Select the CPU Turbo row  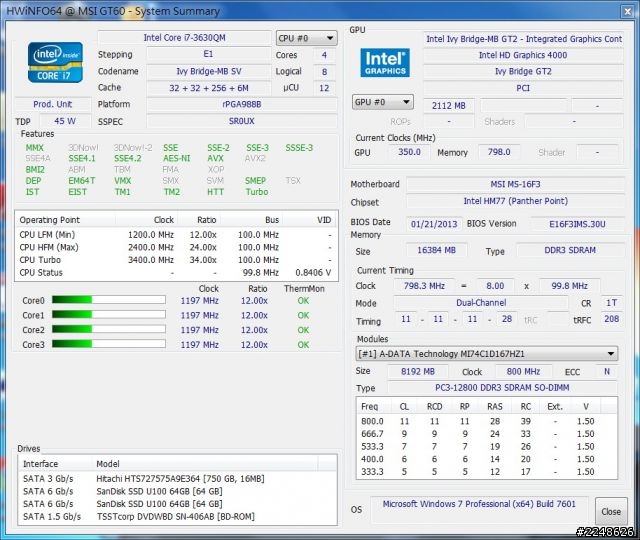tap(176, 260)
